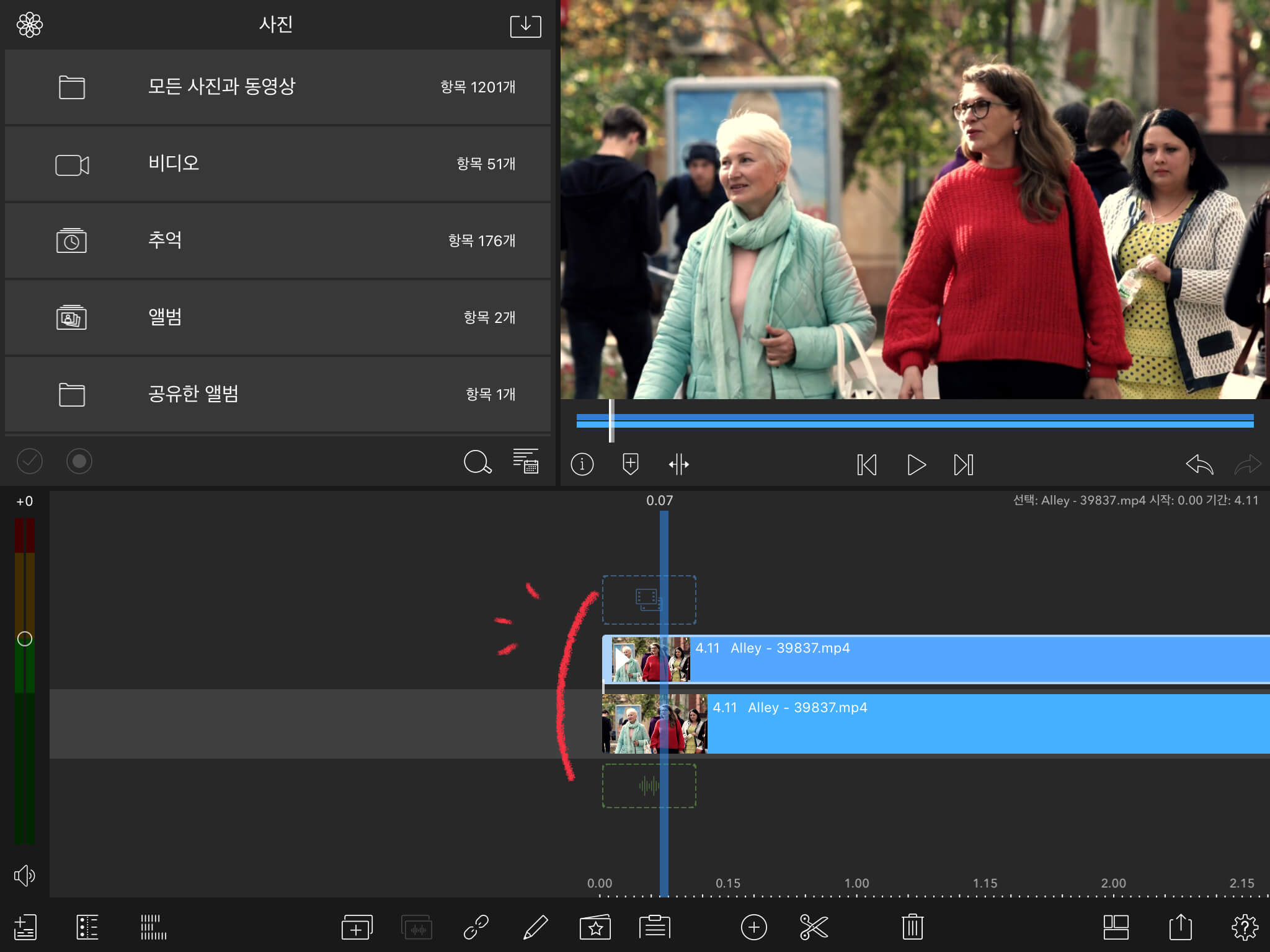Open the 모든 사진과 동영상 folder
Viewport: 1270px width, 952px height.
277,87
